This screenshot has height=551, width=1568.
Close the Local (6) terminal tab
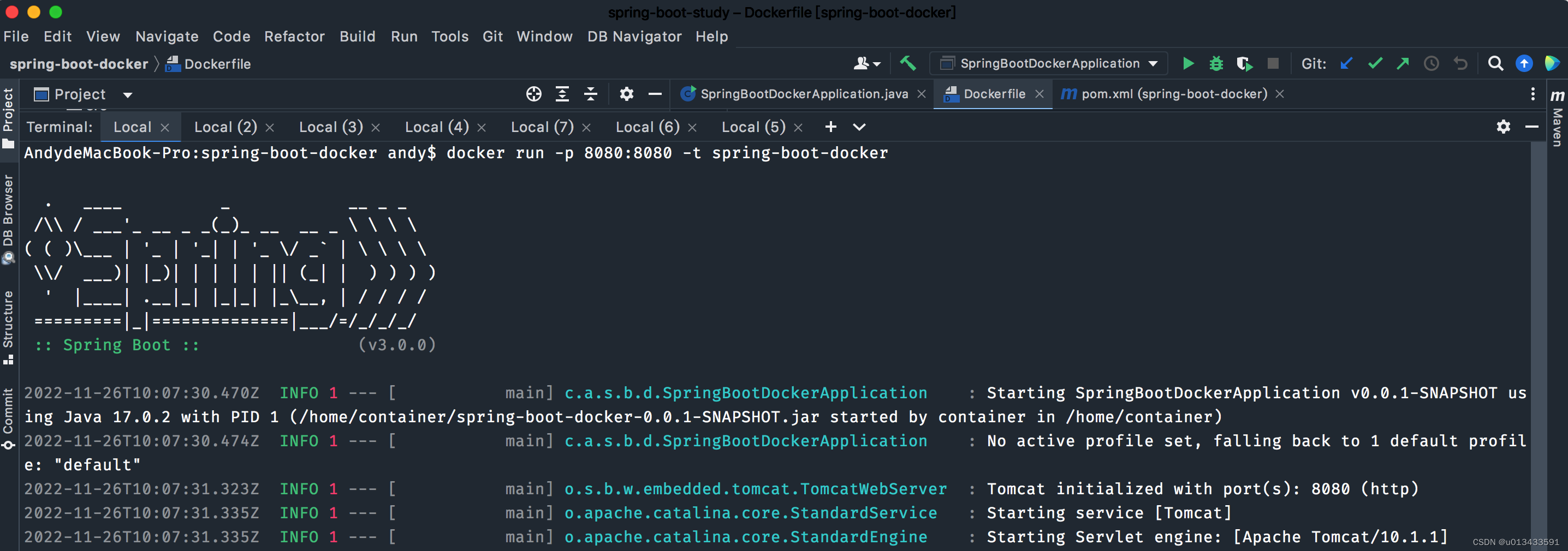(x=692, y=128)
